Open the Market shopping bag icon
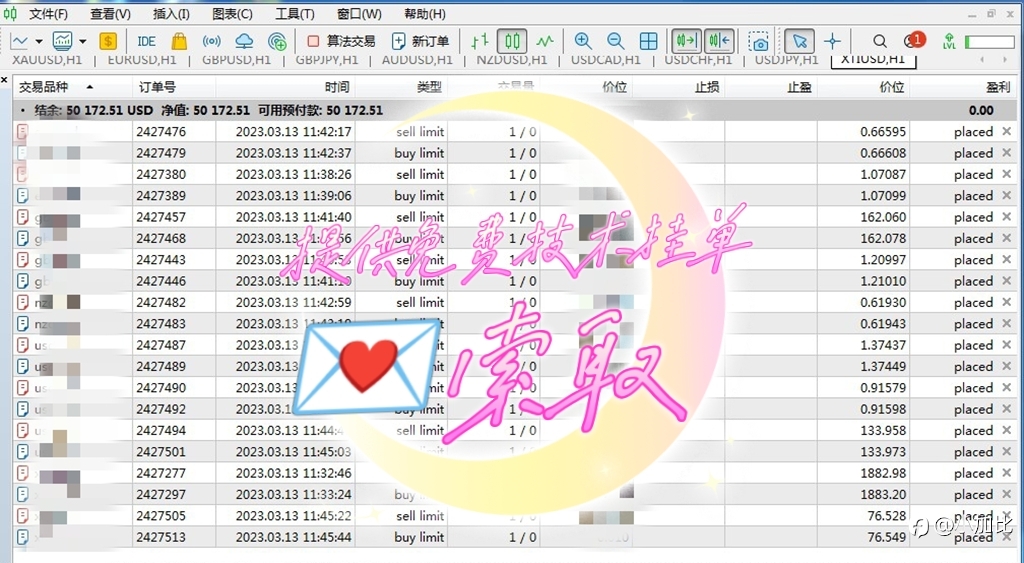 click(x=179, y=41)
